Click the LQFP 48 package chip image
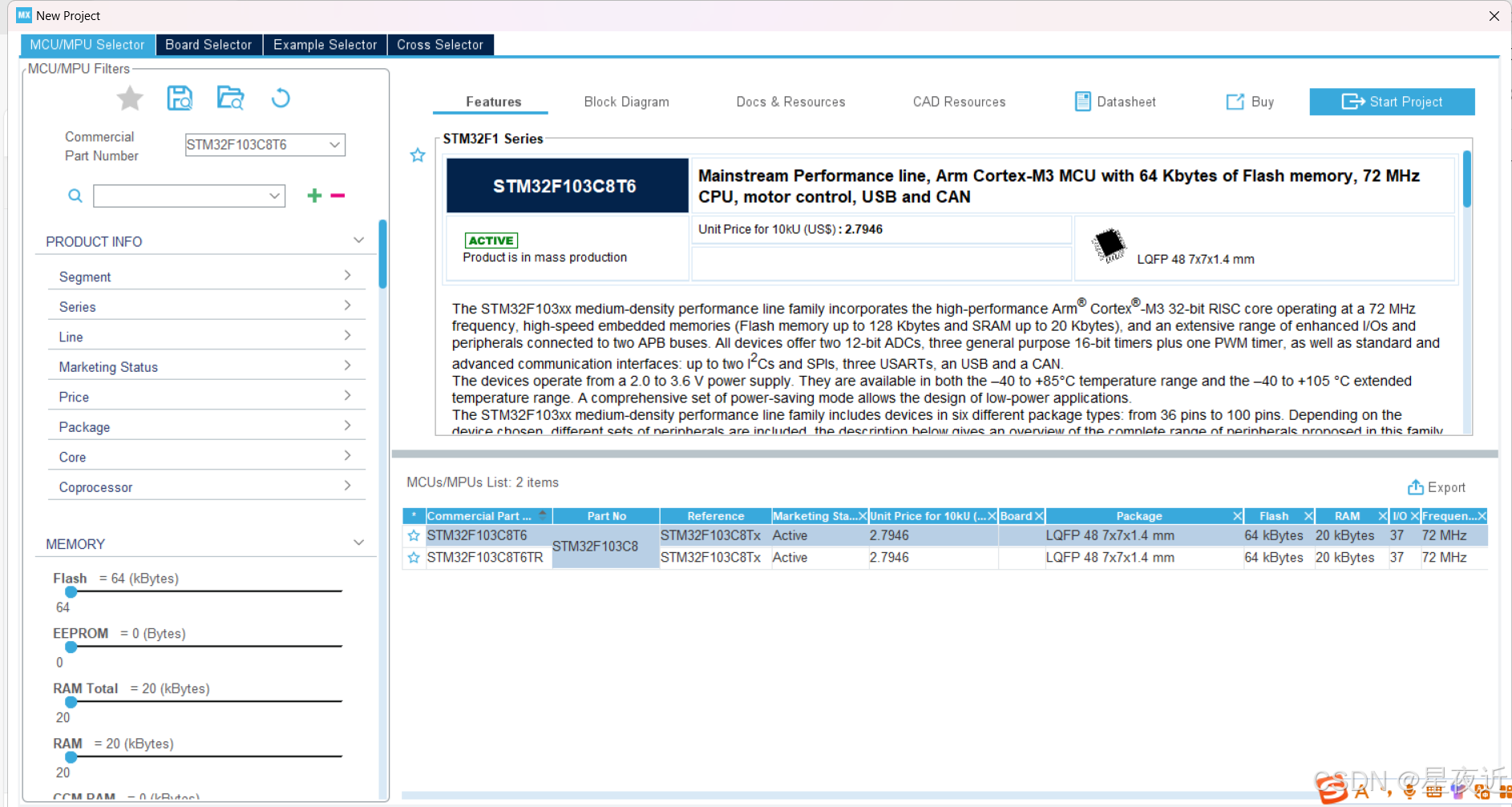1512x807 pixels. [1110, 245]
